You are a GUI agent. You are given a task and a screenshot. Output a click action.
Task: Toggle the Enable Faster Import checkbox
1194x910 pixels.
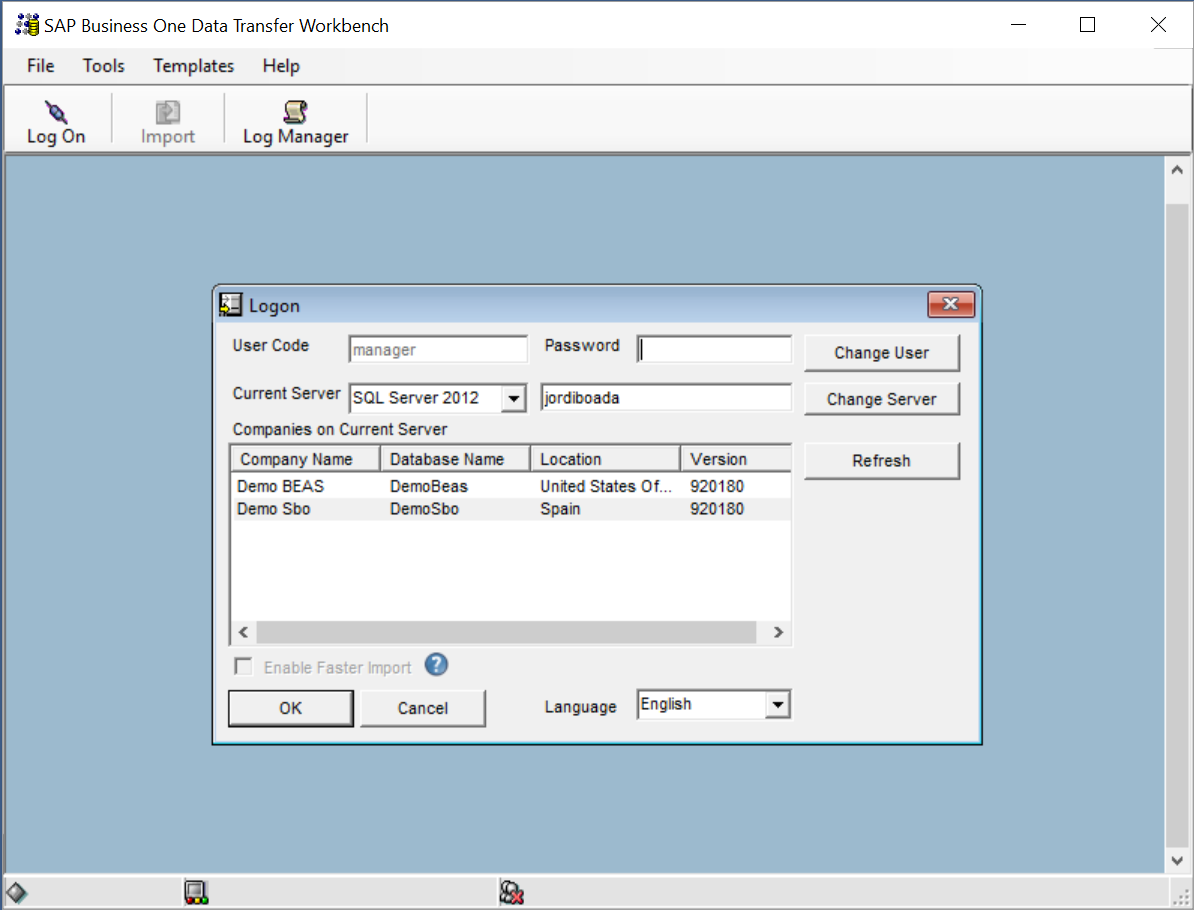tap(244, 667)
